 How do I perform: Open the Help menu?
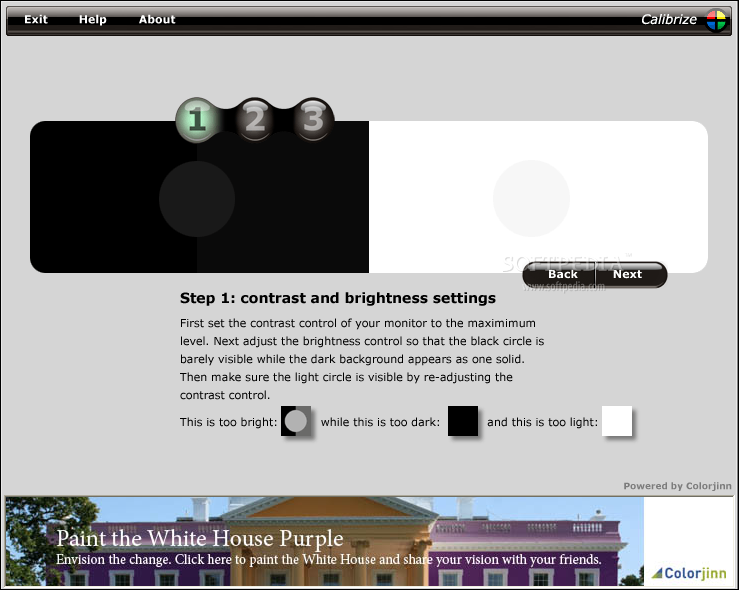tap(92, 19)
